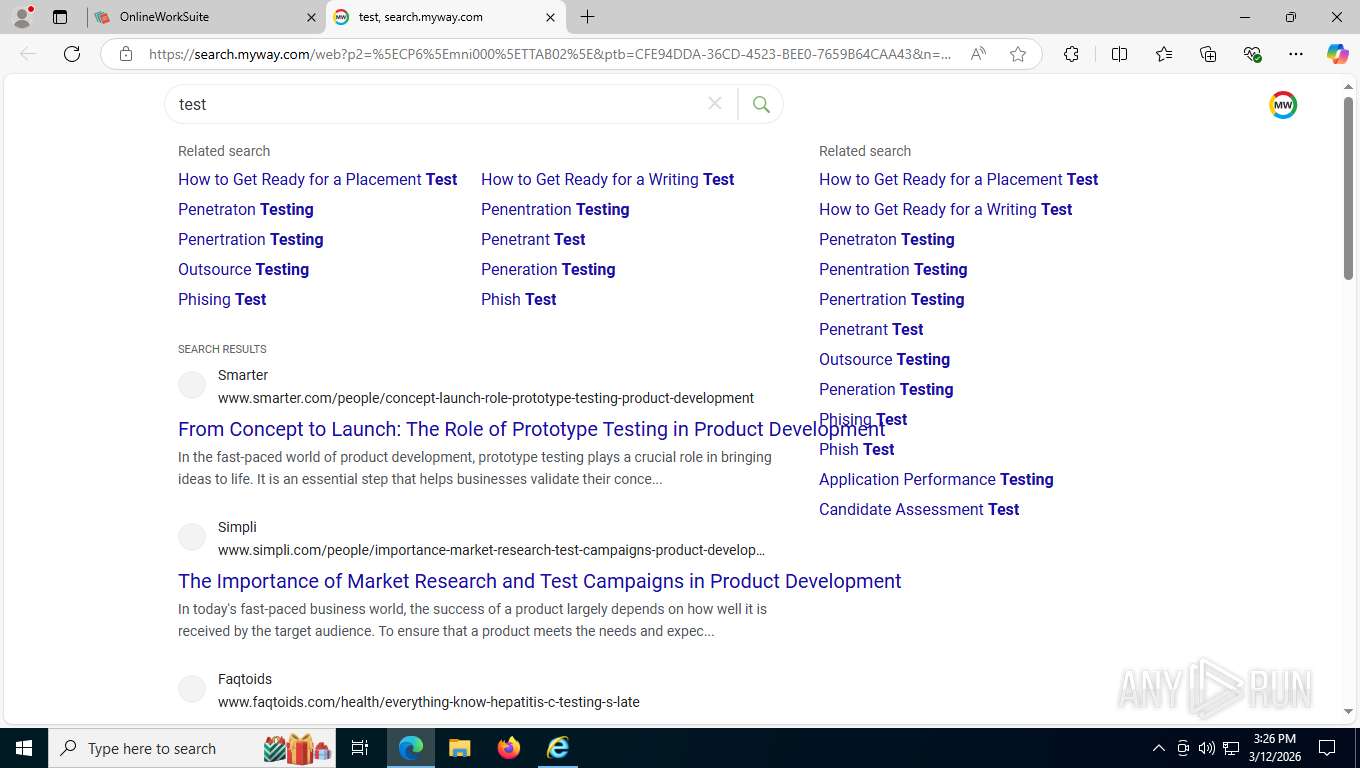View site information padlock icon
1360x768 pixels.
coord(126,54)
